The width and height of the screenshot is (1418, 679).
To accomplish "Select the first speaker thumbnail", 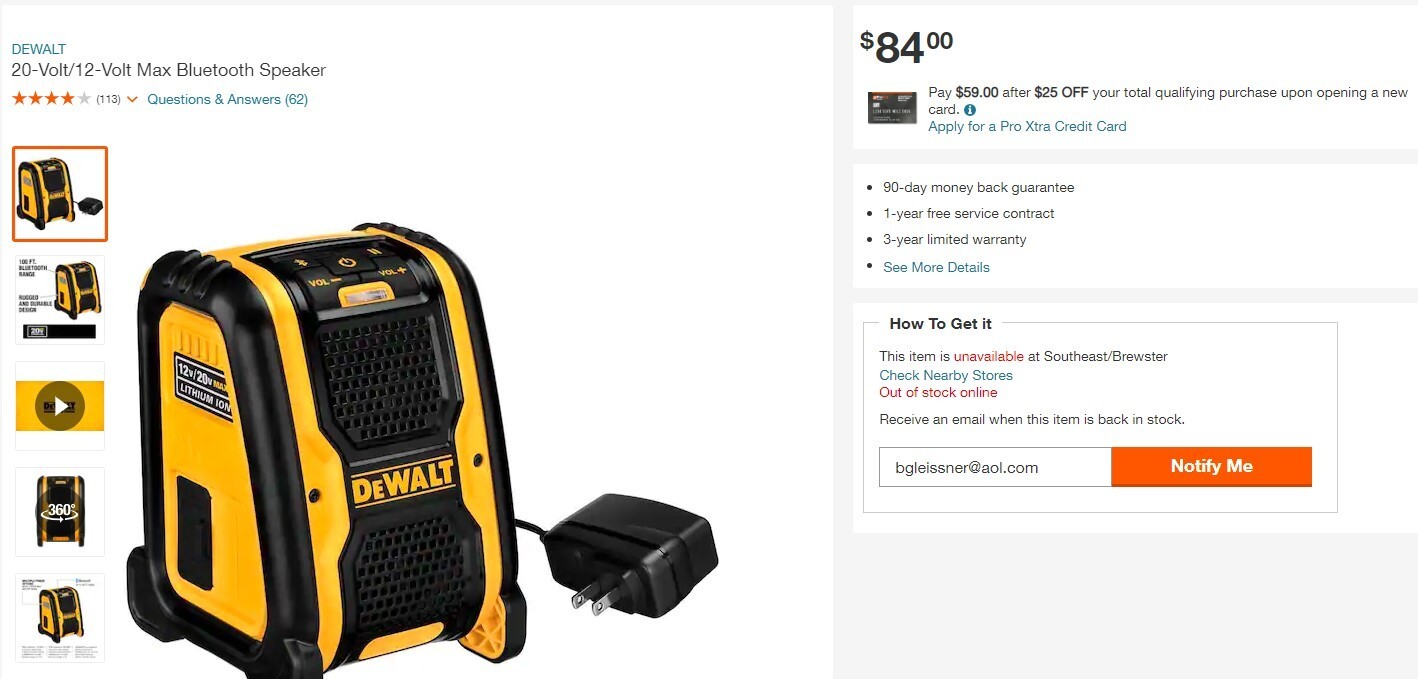I will click(x=60, y=194).
